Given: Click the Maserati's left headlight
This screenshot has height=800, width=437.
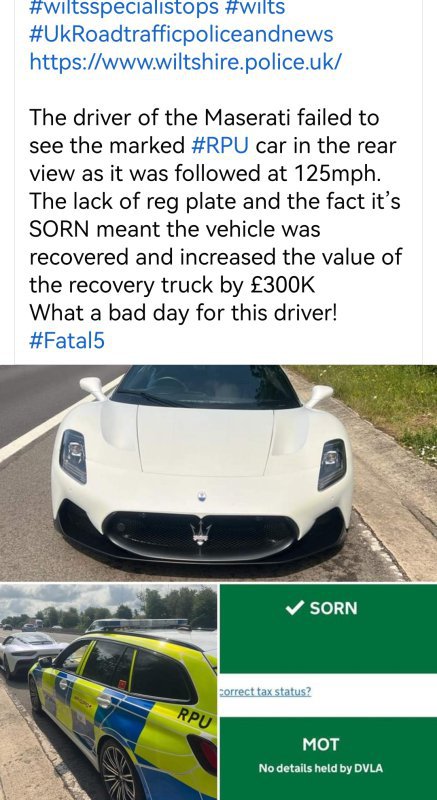Looking at the screenshot, I should (73, 456).
